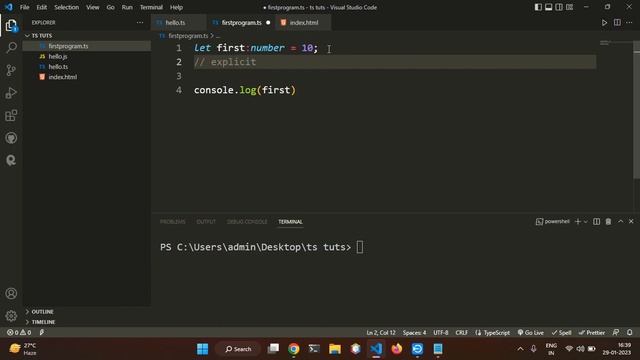
Task: Open the Manage gear menu
Action: coord(11,316)
